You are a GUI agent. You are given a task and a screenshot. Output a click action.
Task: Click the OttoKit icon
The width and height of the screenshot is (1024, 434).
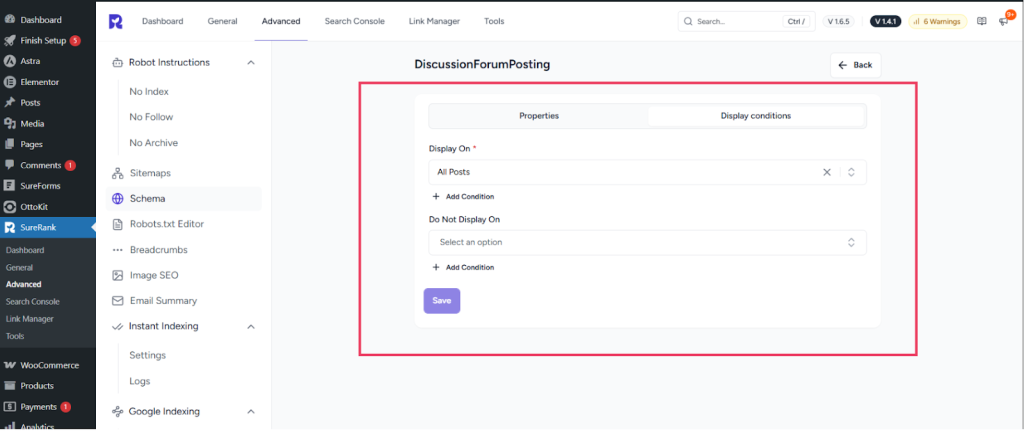click(x=10, y=207)
